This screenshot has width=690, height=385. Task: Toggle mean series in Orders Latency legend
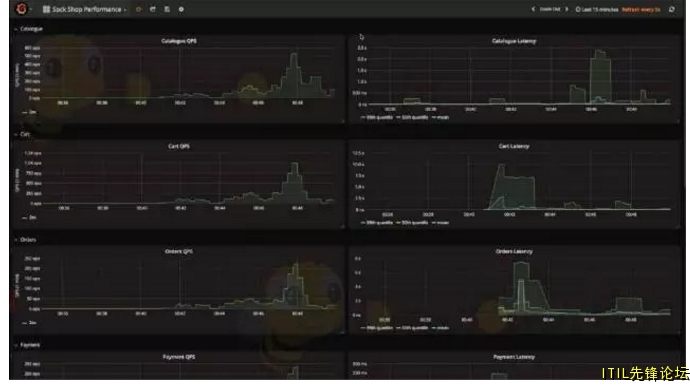pos(440,328)
